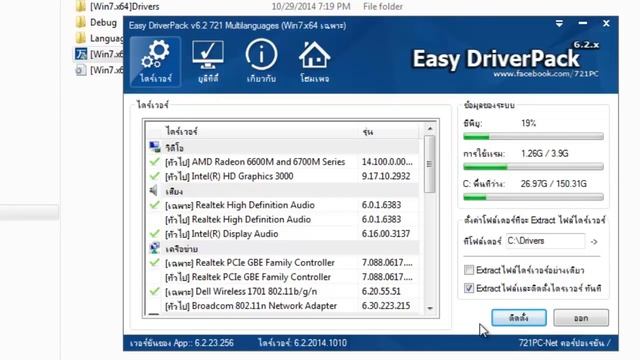
Task: Minimize the Easy DriverPack window
Action: click(x=582, y=24)
